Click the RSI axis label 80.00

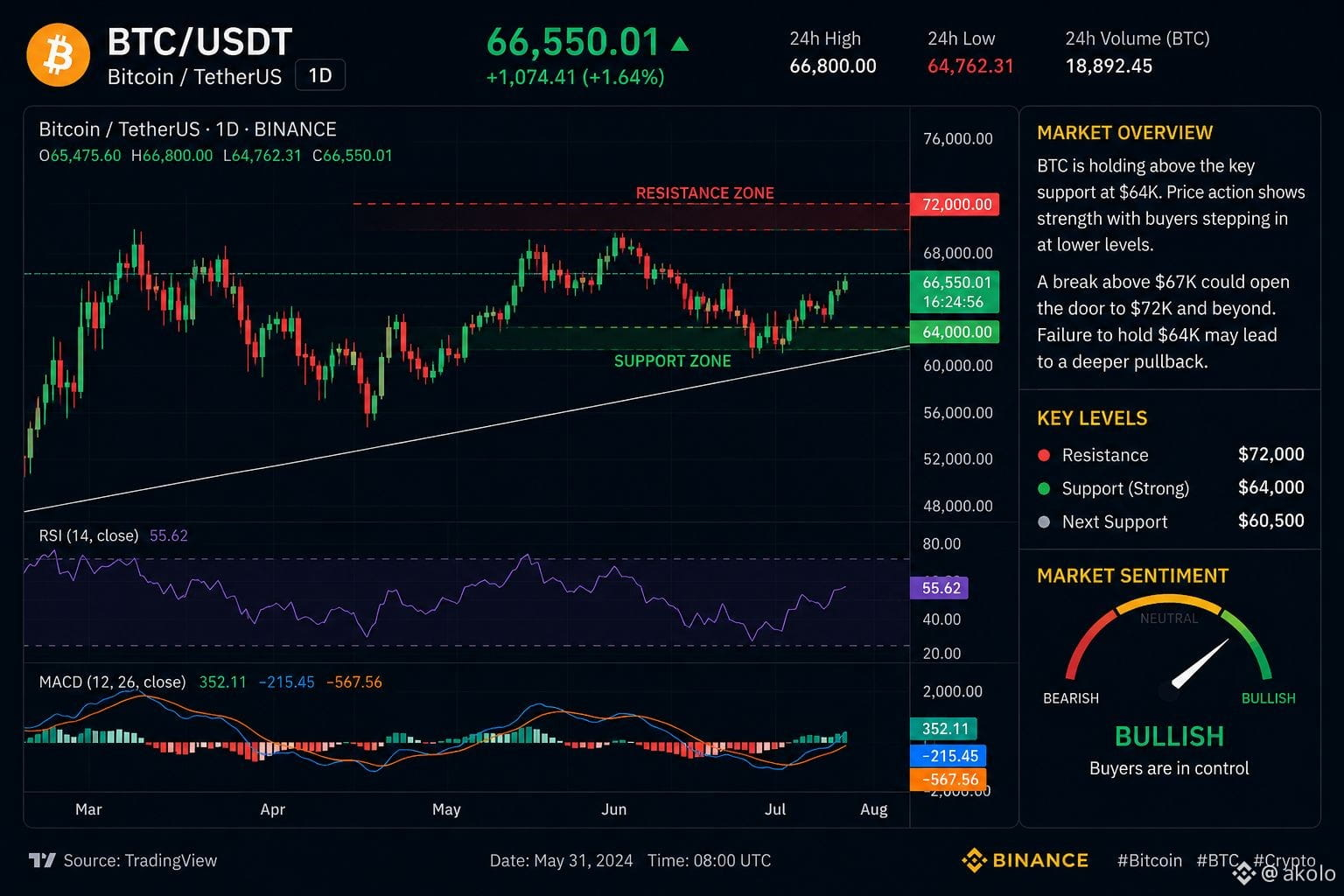941,544
